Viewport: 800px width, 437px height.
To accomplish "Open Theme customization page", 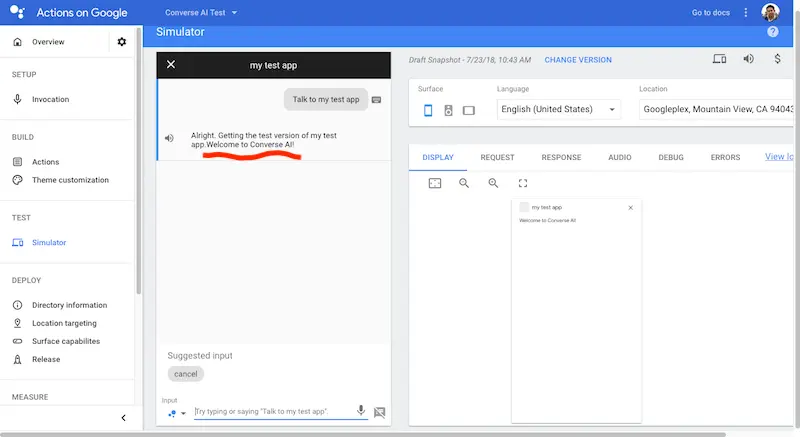I will coord(70,180).
